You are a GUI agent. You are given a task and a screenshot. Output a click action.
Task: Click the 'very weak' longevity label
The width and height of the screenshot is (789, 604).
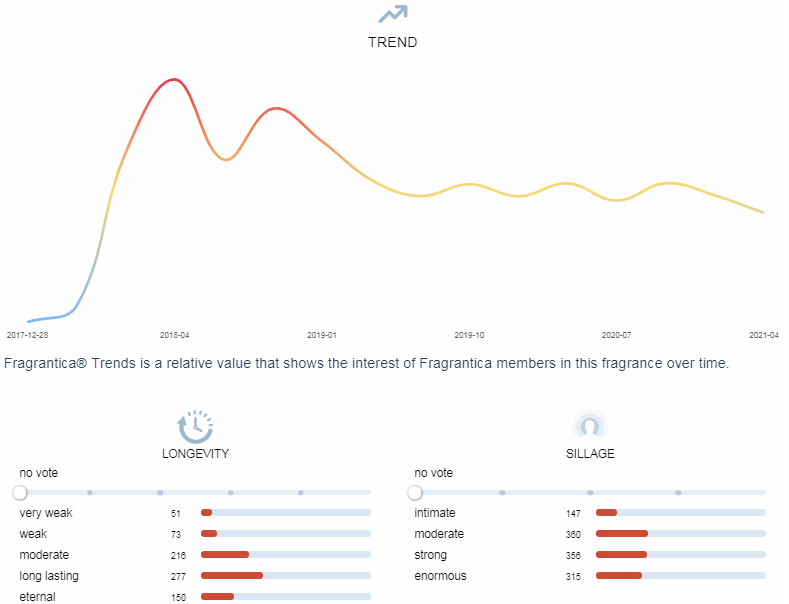click(46, 513)
